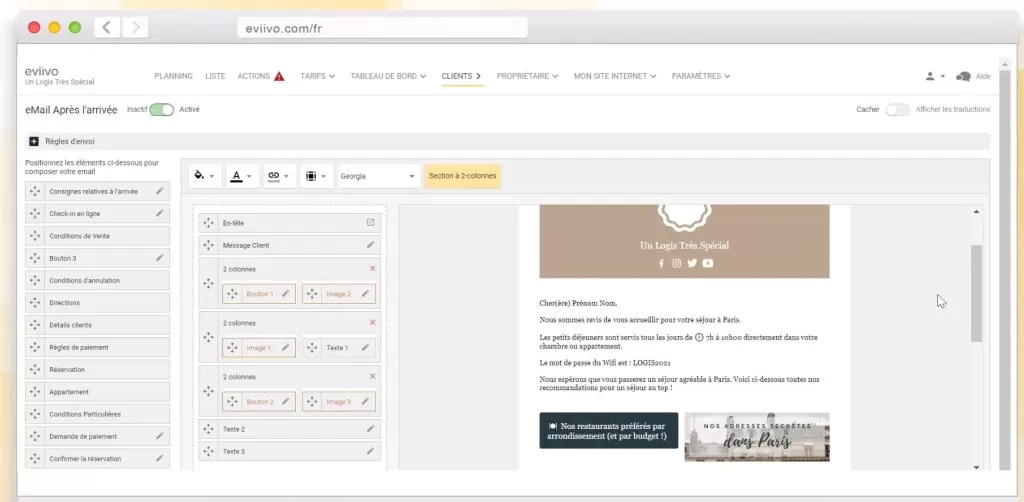Remove the first 2 colonnes section
Viewport: 1024px width, 502px height.
pyautogui.click(x=372, y=268)
